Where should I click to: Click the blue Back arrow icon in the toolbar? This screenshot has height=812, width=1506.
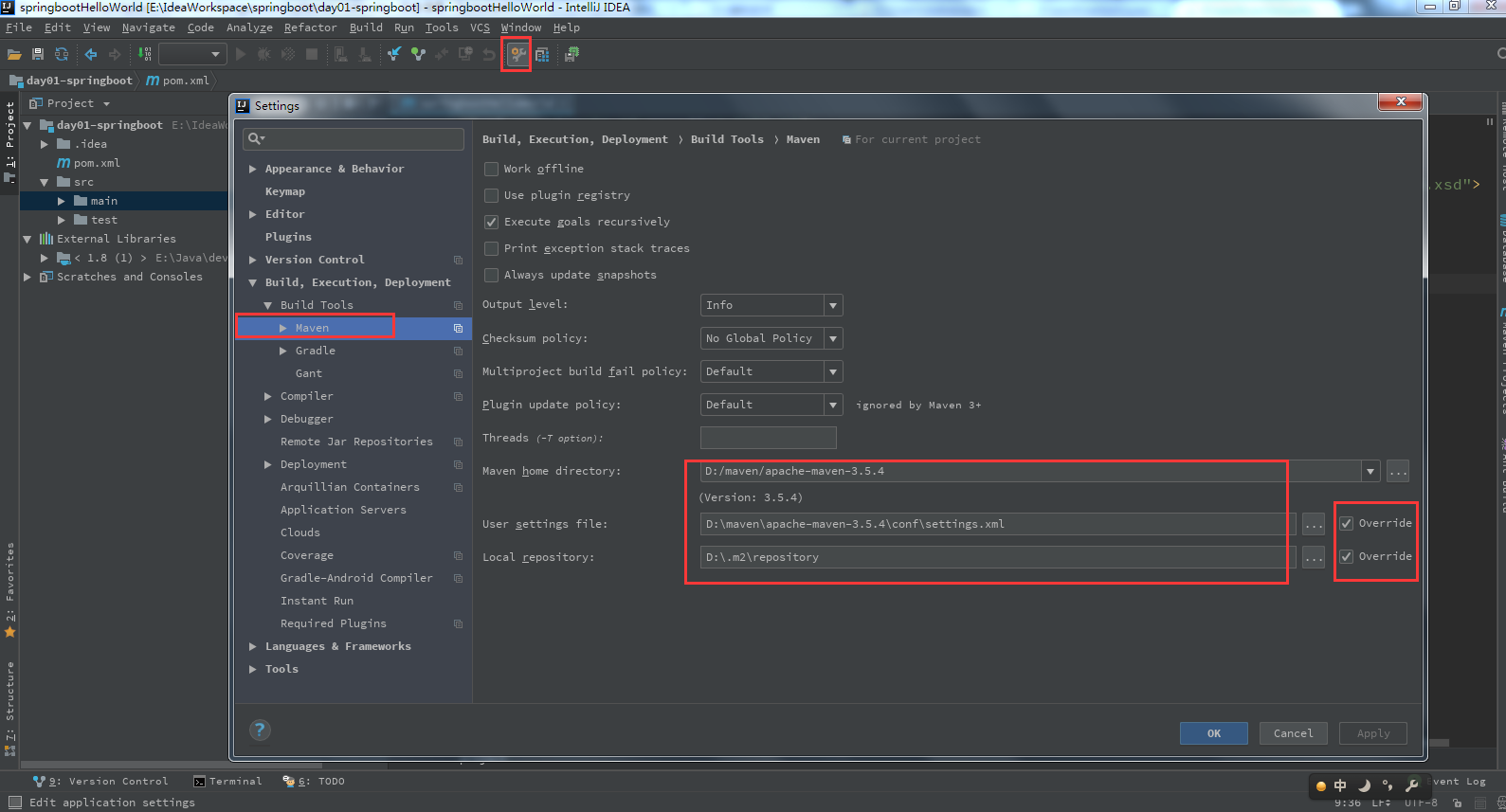91,55
